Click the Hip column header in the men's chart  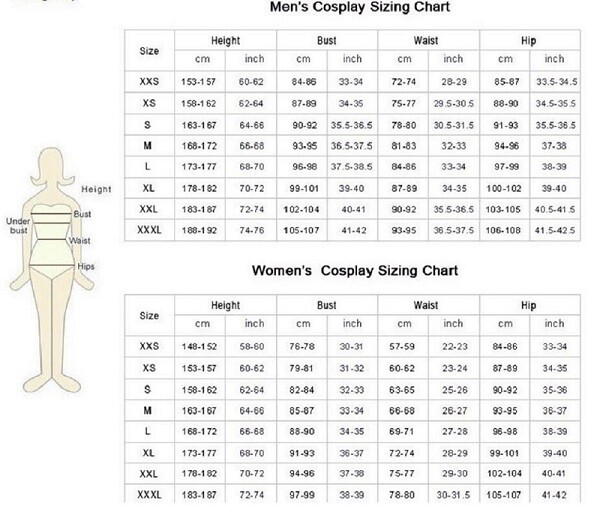click(x=528, y=39)
